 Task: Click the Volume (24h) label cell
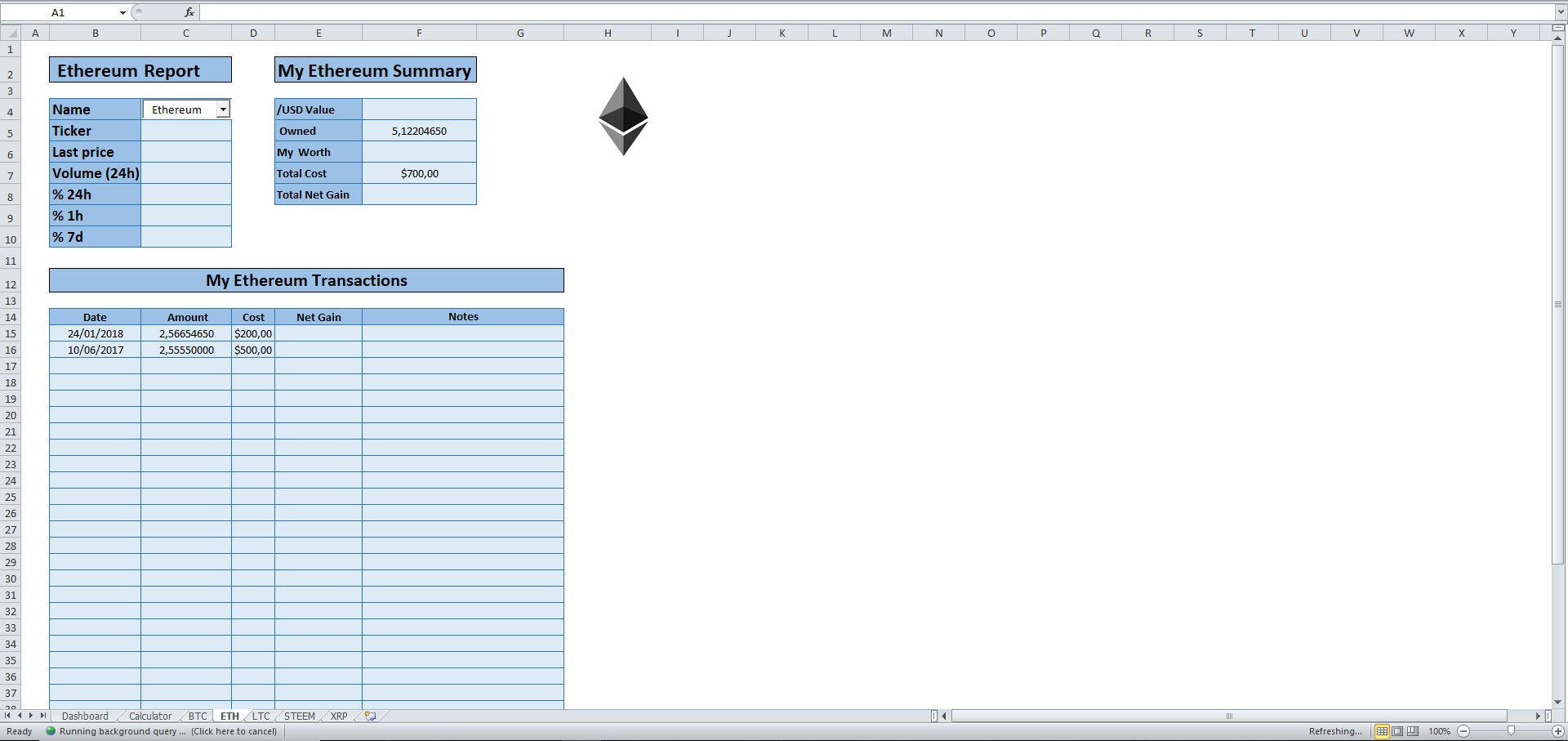point(95,173)
